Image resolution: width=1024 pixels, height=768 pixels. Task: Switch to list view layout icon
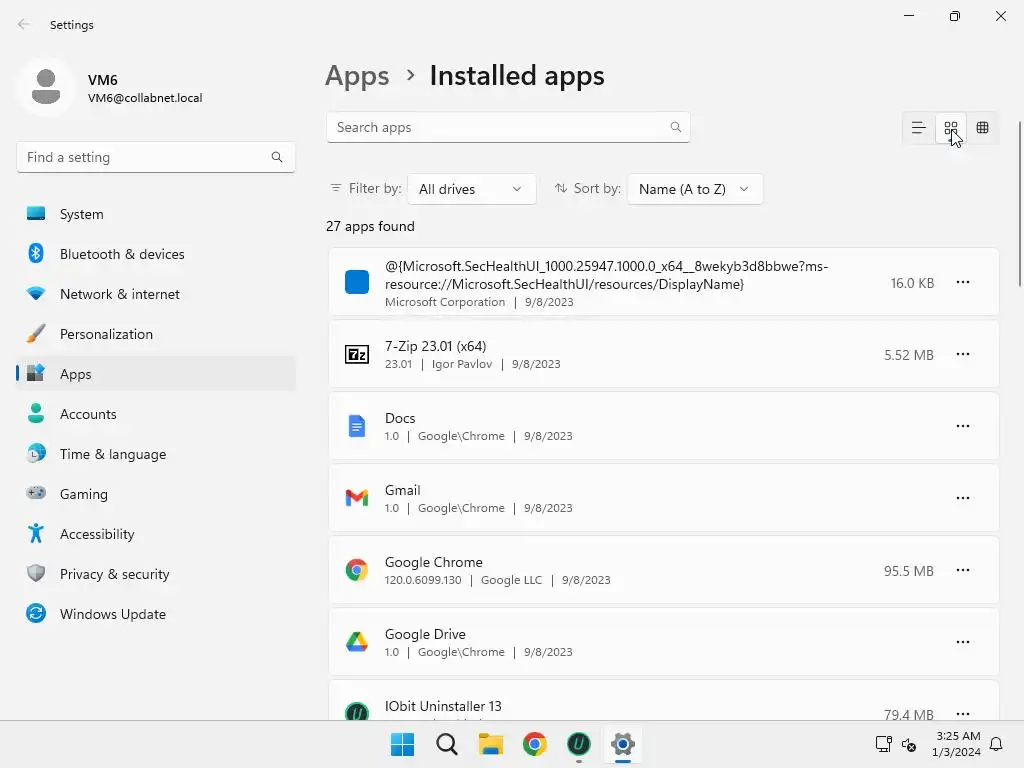918,128
